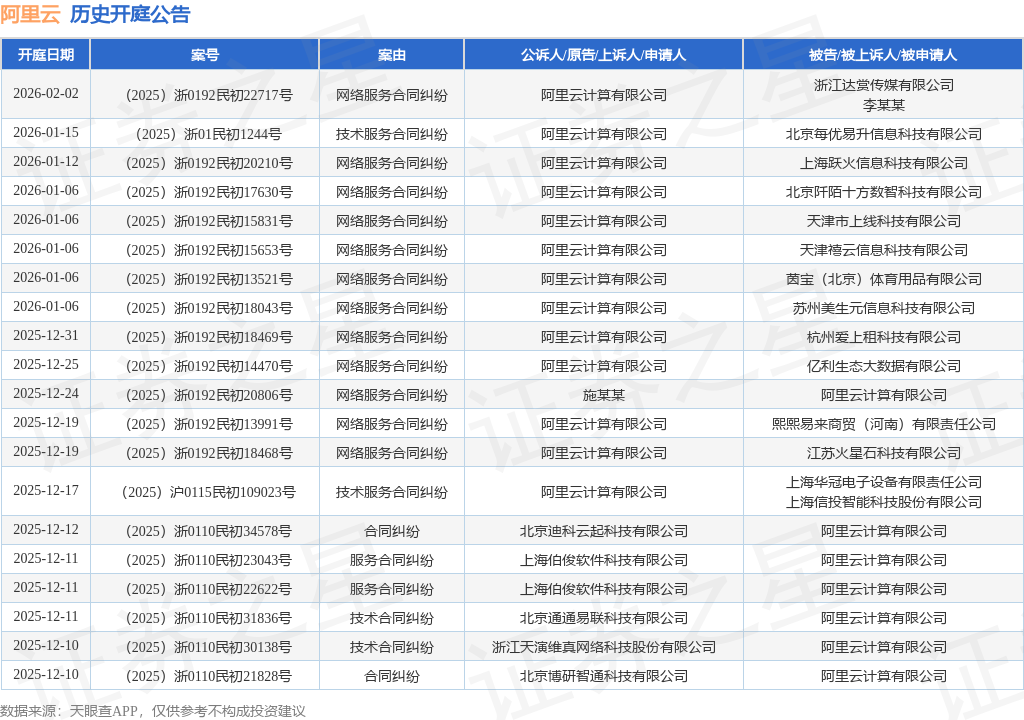Image resolution: width=1024 pixels, height=720 pixels.
Task: Click defendant 天津市上线科技有限公司
Action: coord(884,221)
